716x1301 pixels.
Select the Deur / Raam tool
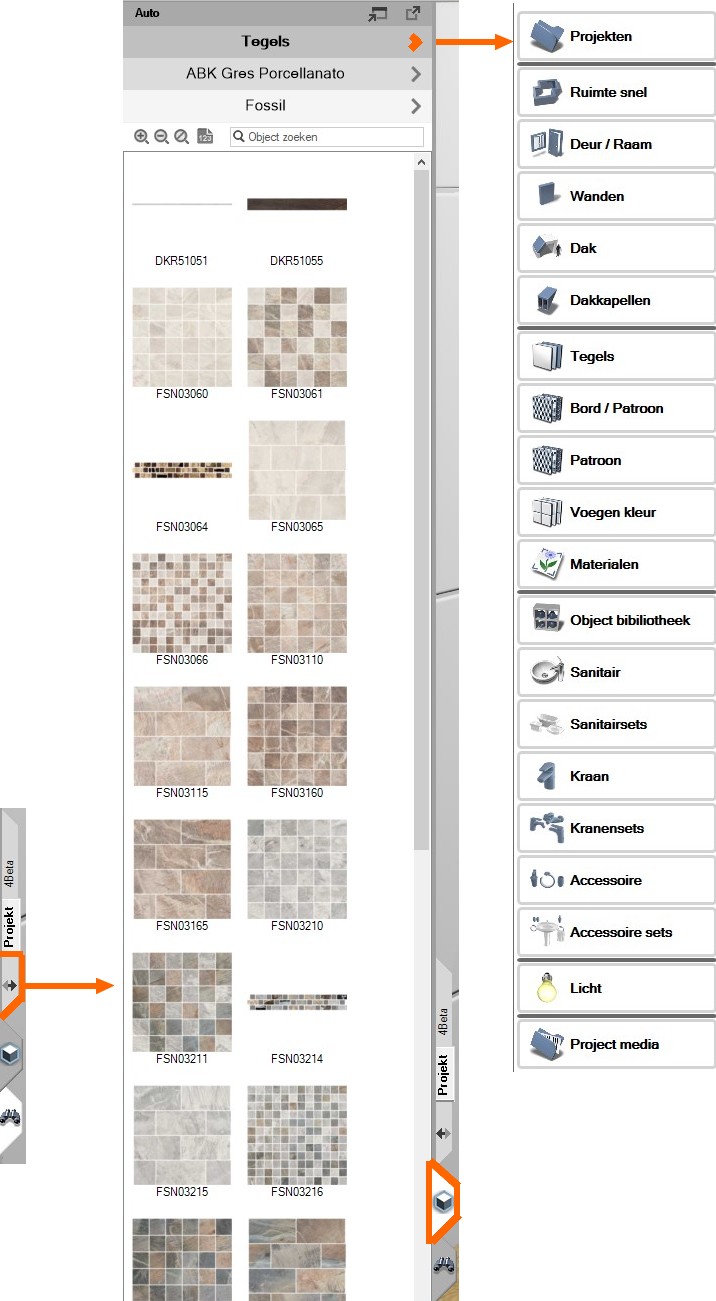616,144
